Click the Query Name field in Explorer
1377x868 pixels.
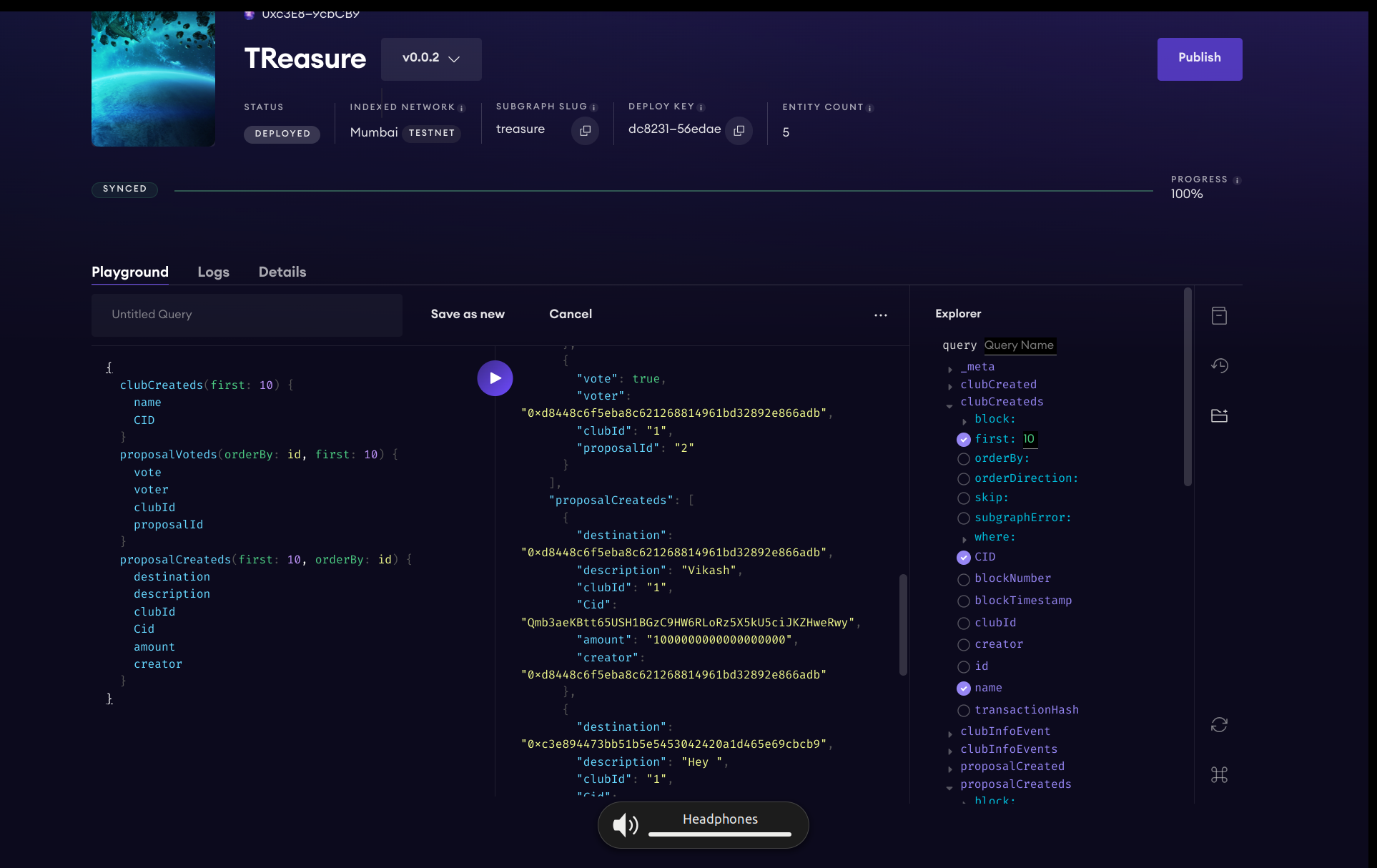coord(1020,345)
